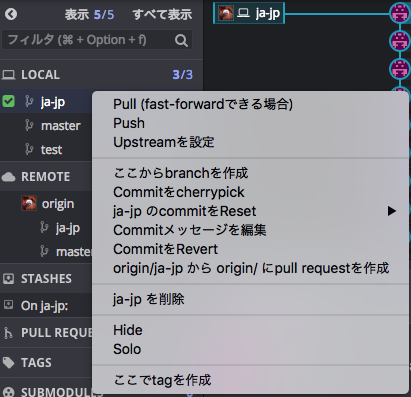Click the search magnifier icon in the filter box
Screen dimensions: 411x397
[181, 40]
